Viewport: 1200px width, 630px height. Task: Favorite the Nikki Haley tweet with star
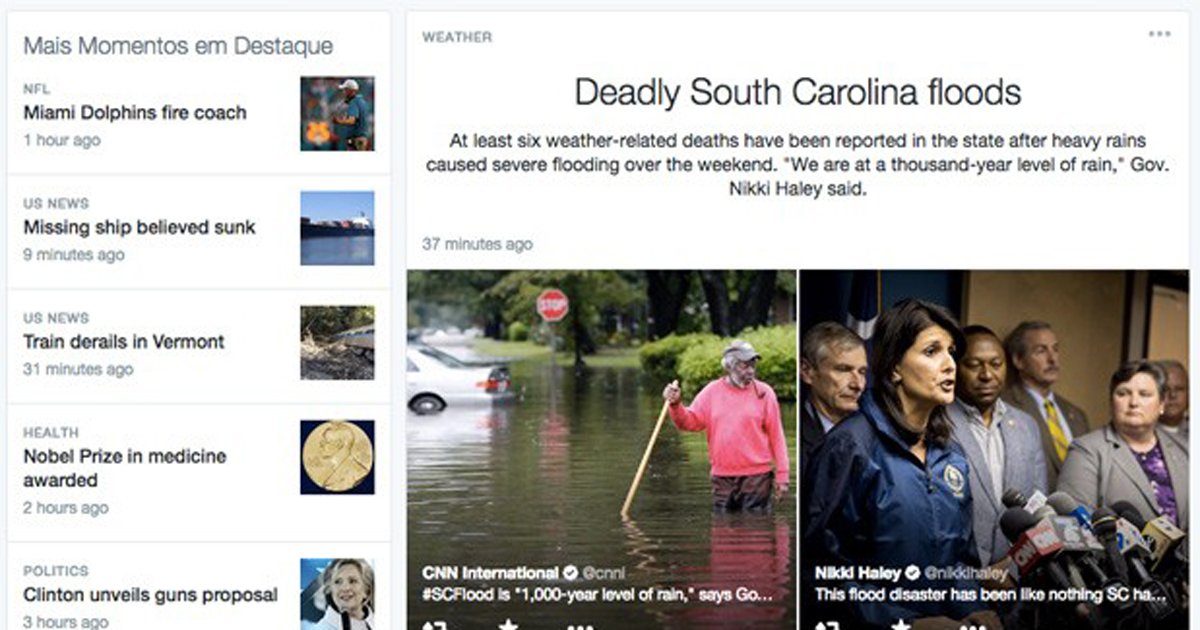pyautogui.click(x=900, y=625)
